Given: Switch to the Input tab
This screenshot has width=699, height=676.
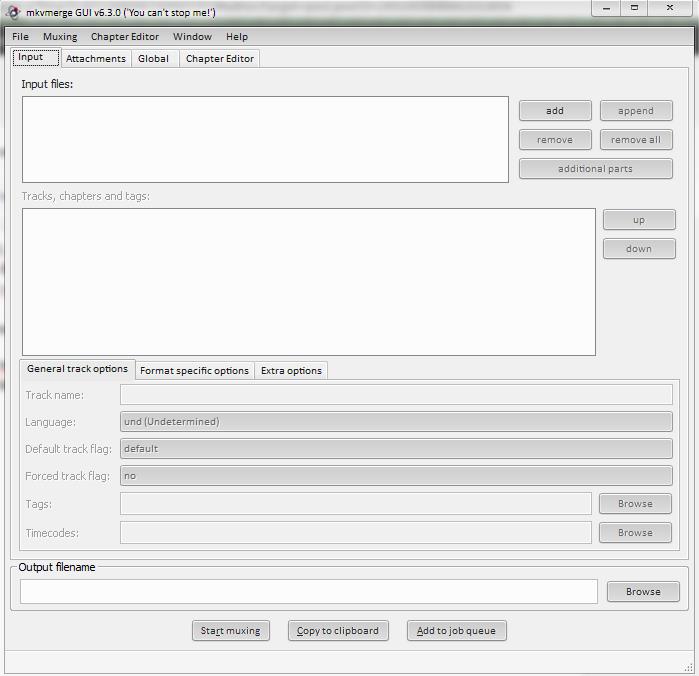Looking at the screenshot, I should (36, 58).
